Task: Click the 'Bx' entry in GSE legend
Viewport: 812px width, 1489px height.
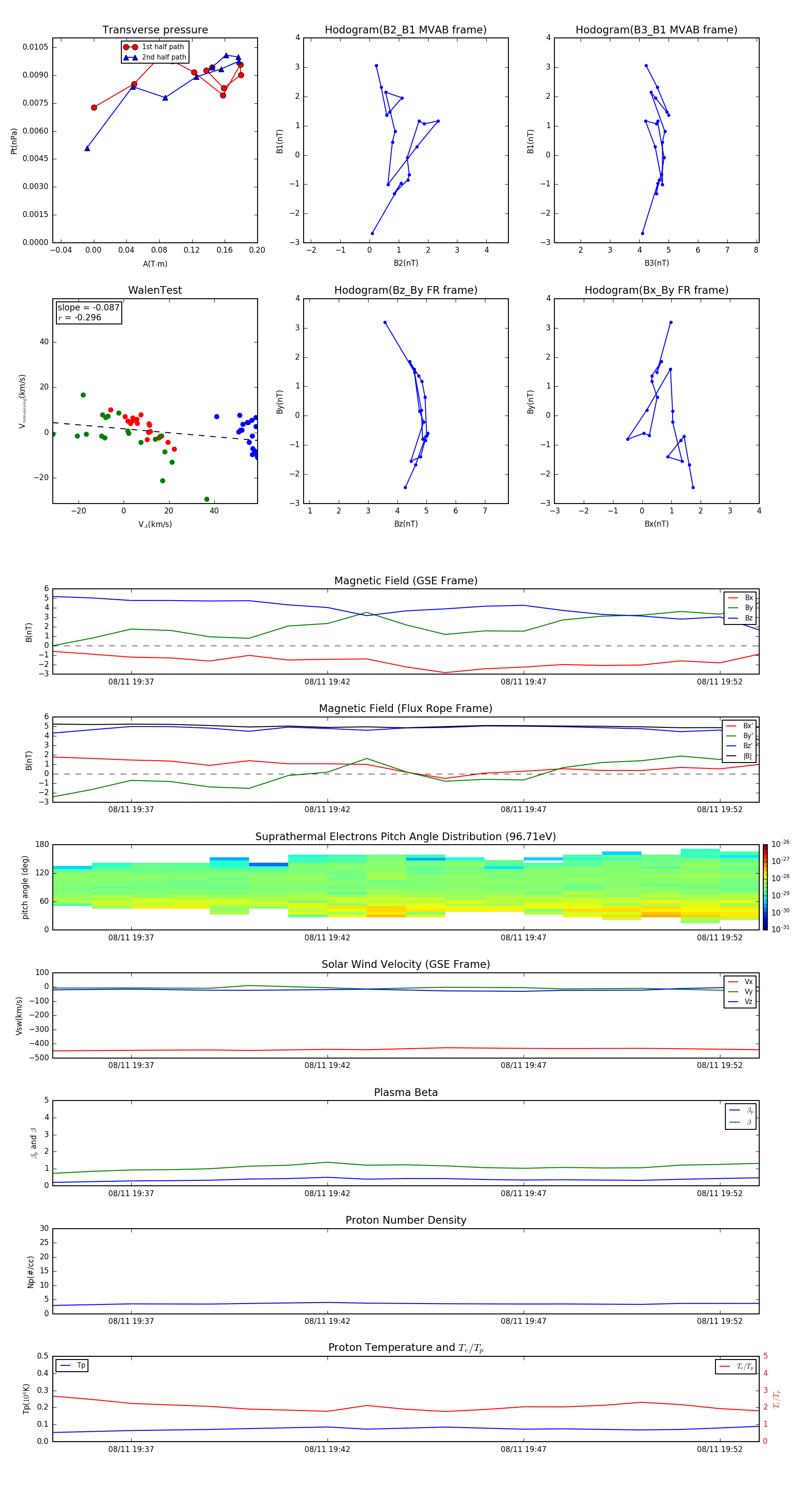Action: [x=741, y=598]
